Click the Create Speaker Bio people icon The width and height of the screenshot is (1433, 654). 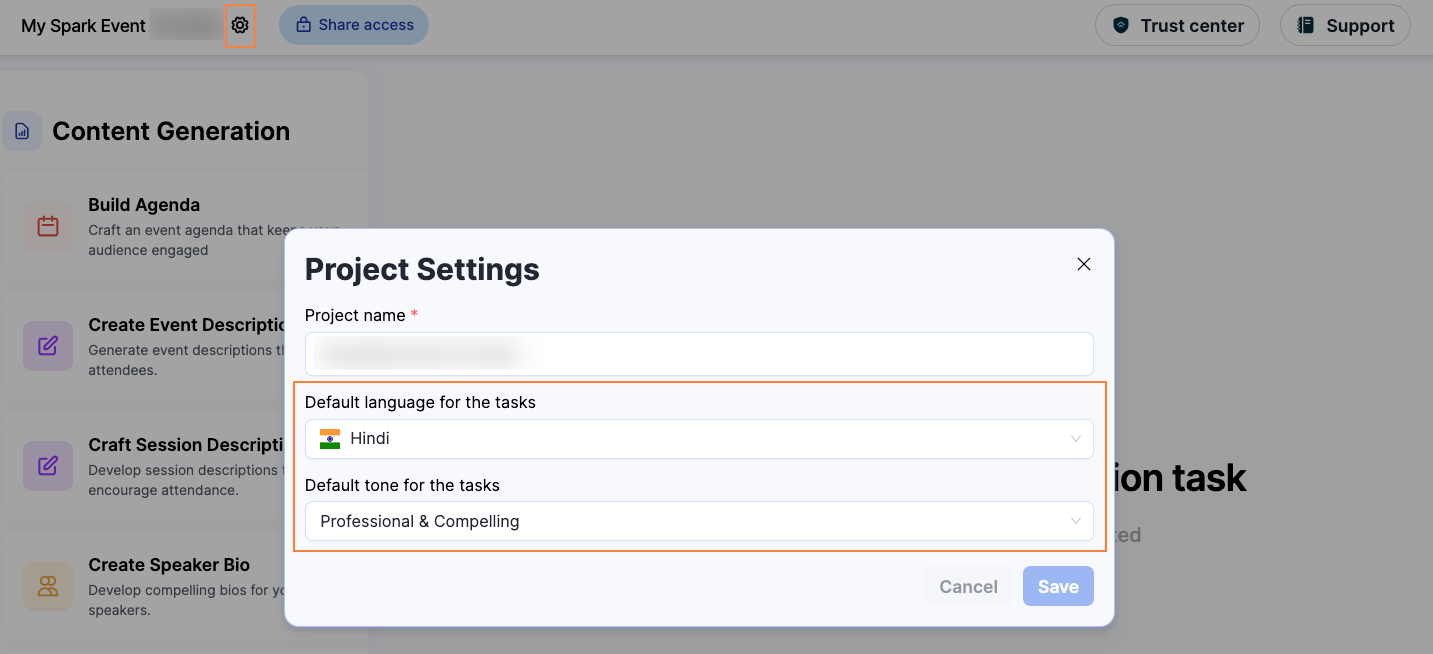pyautogui.click(x=48, y=586)
